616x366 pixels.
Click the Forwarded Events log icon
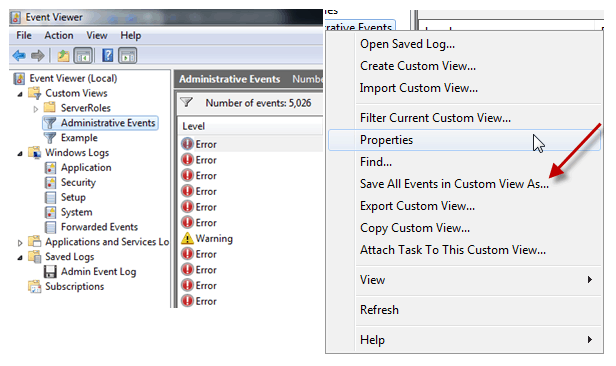tap(50, 227)
